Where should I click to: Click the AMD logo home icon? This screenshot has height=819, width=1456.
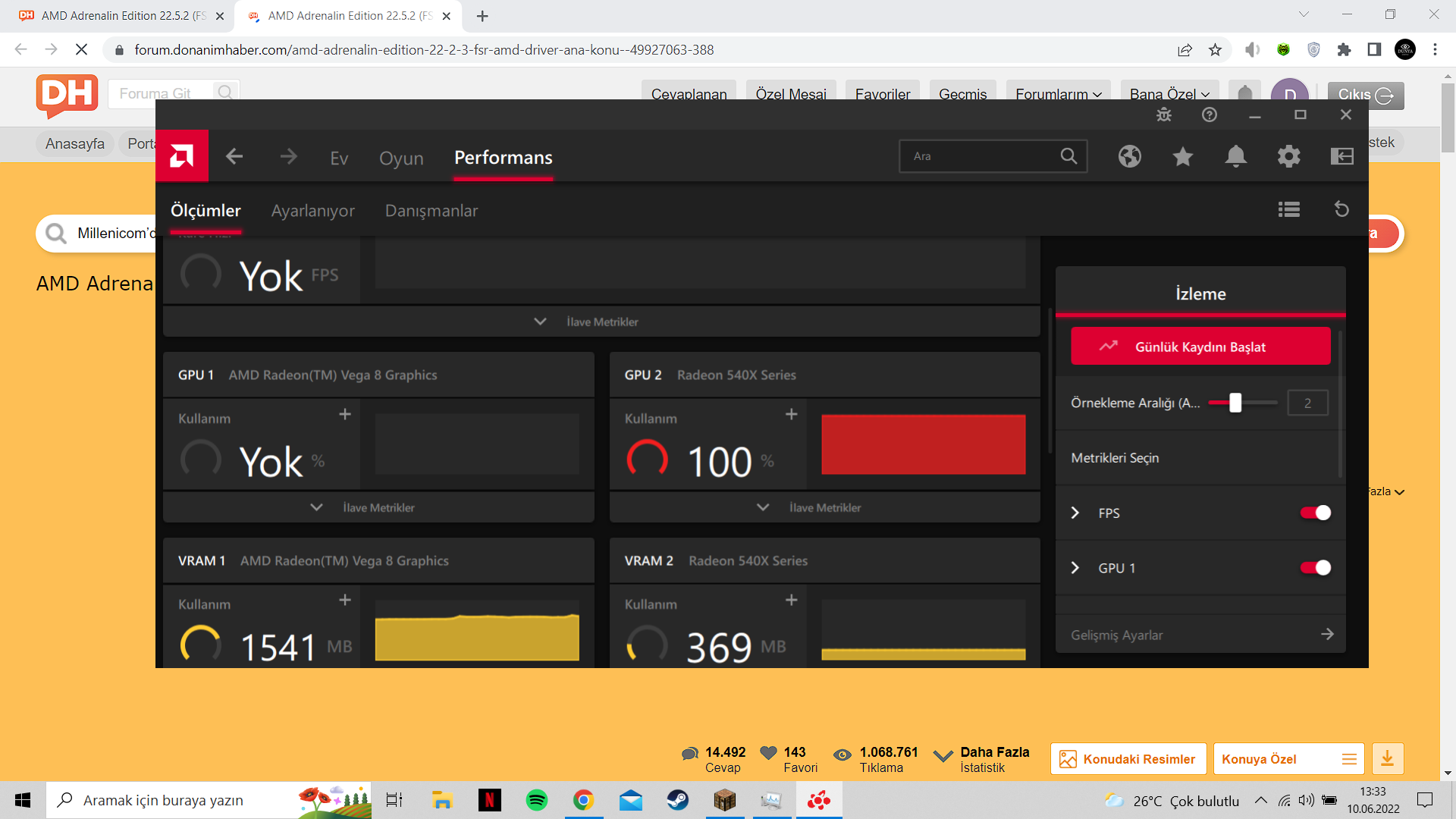click(182, 156)
